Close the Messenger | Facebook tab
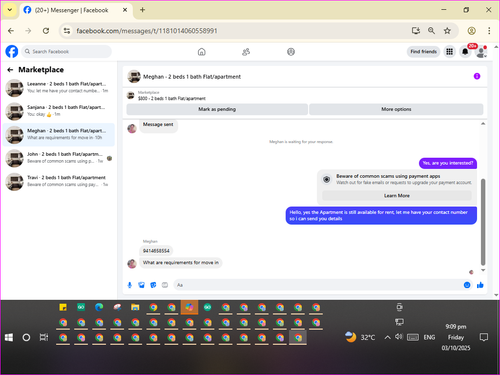The height and width of the screenshot is (375, 500). (x=125, y=10)
